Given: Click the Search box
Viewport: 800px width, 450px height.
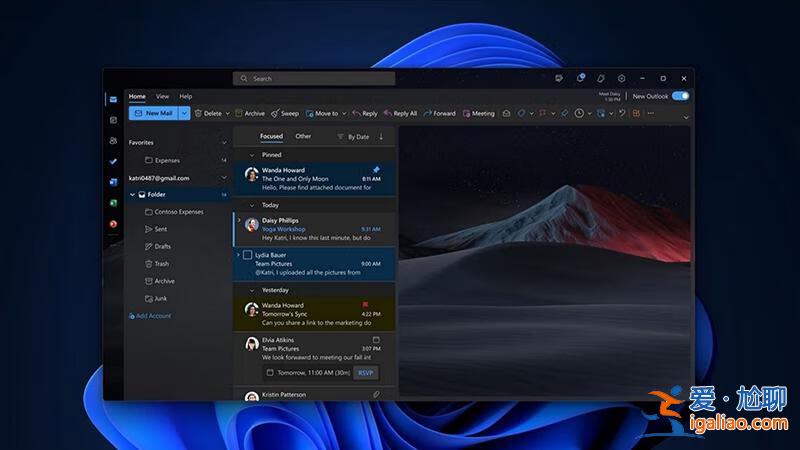Looking at the screenshot, I should point(315,78).
